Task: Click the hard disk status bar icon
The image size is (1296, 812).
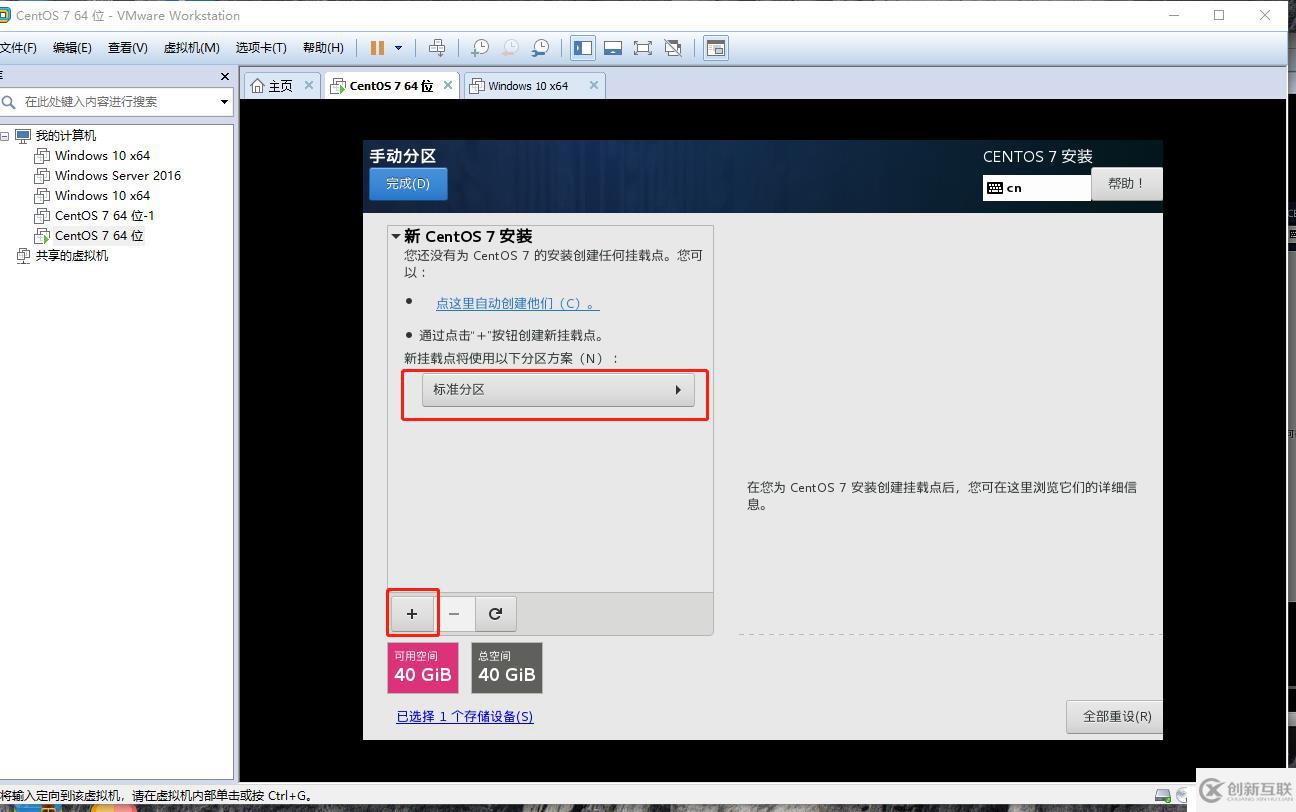Action: click(x=1163, y=796)
